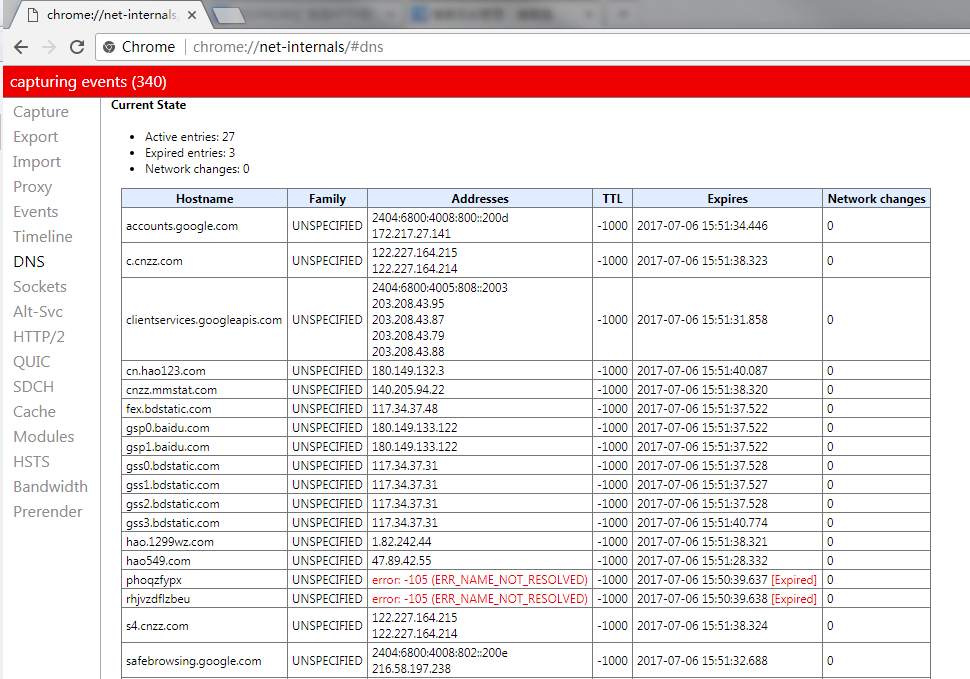Click the address 47.89.42.55
The height and width of the screenshot is (679, 970).
(x=401, y=561)
